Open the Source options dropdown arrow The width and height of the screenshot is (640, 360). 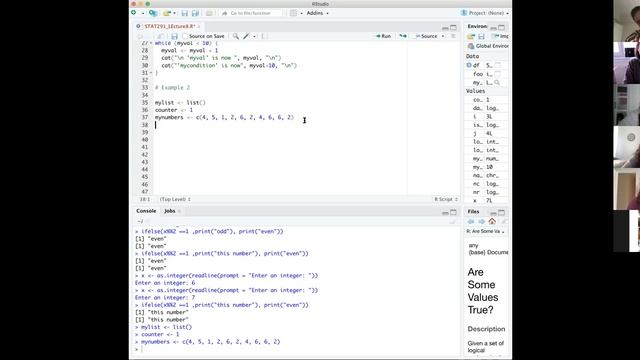[x=443, y=36]
